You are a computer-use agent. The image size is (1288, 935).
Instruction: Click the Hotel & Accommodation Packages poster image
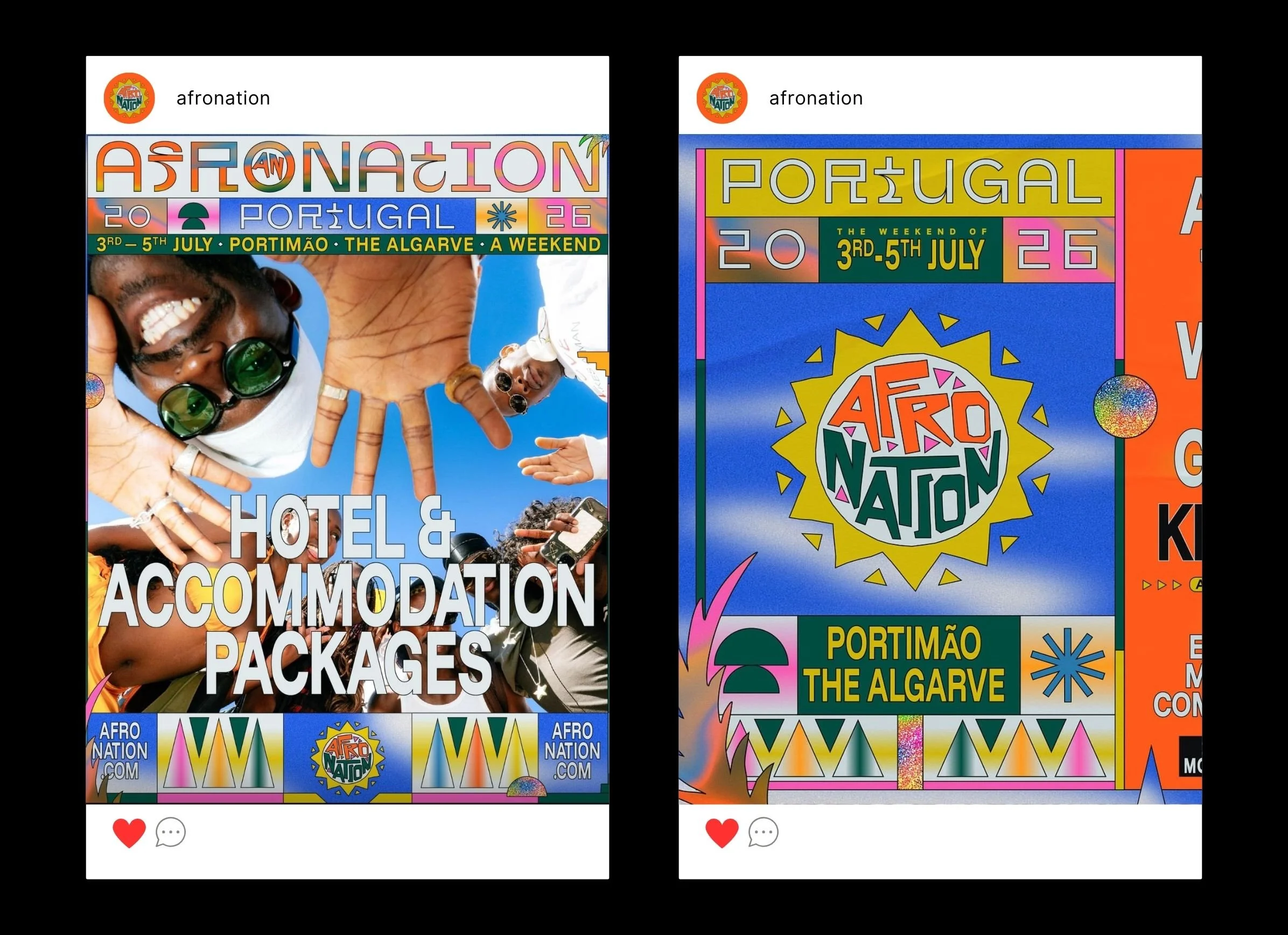(x=347, y=469)
